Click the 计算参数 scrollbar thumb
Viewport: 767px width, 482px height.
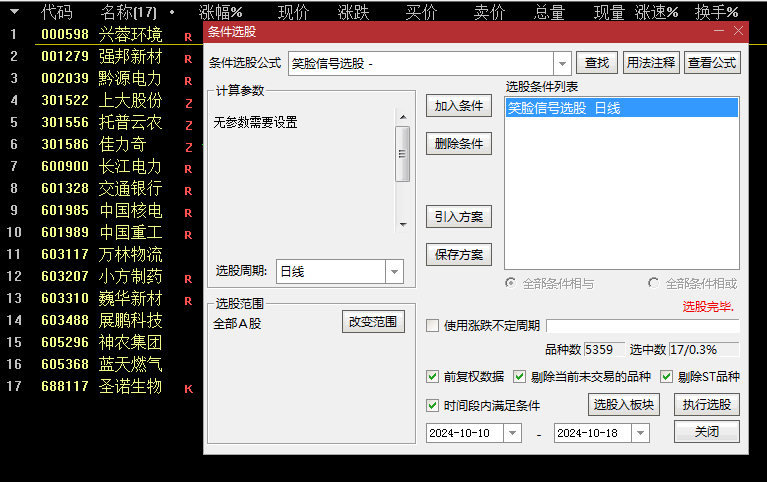click(403, 154)
